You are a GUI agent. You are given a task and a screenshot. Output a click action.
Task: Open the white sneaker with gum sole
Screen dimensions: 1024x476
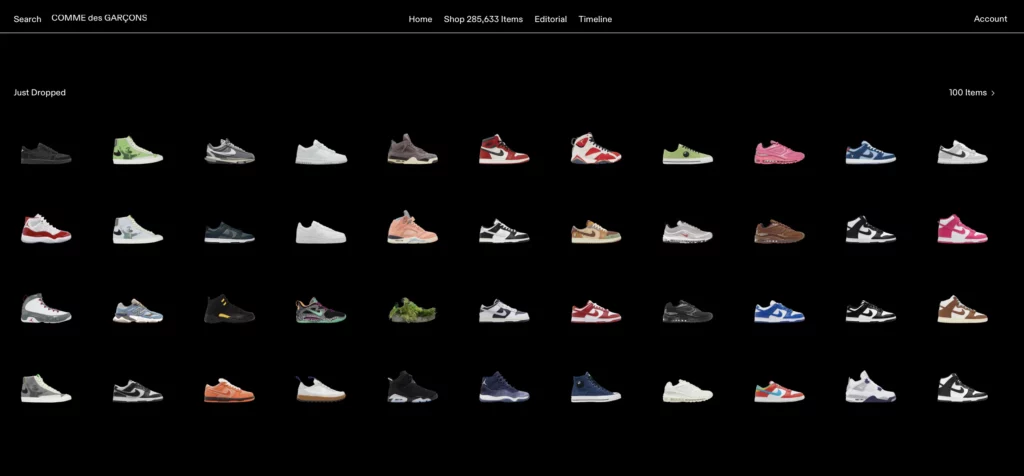tap(320, 389)
